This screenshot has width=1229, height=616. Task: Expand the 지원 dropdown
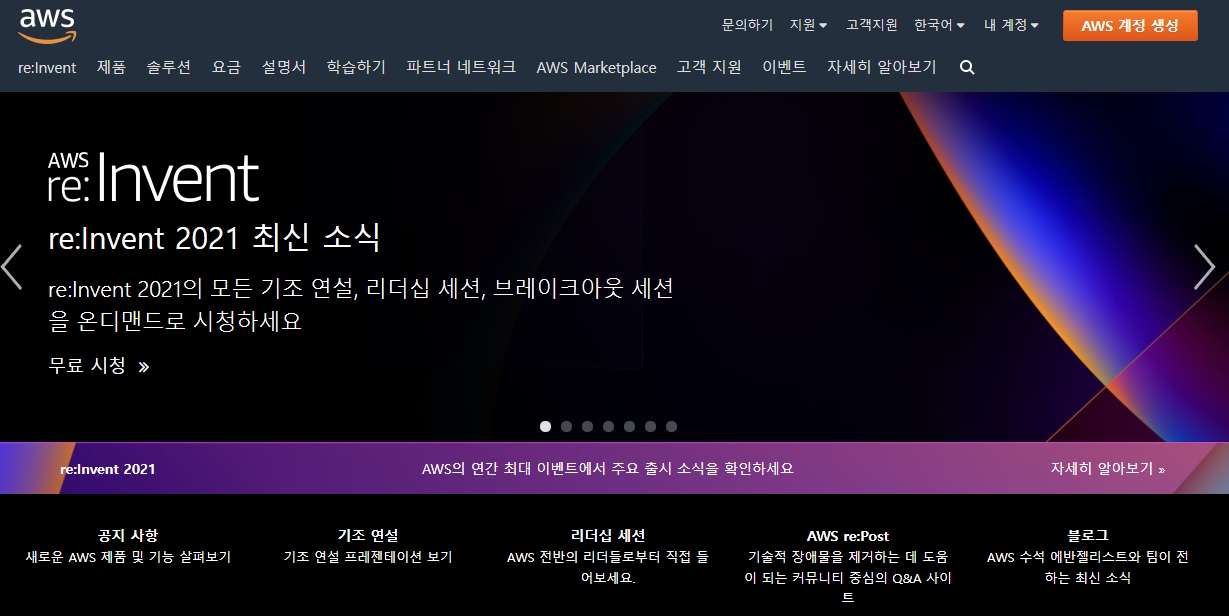809,25
